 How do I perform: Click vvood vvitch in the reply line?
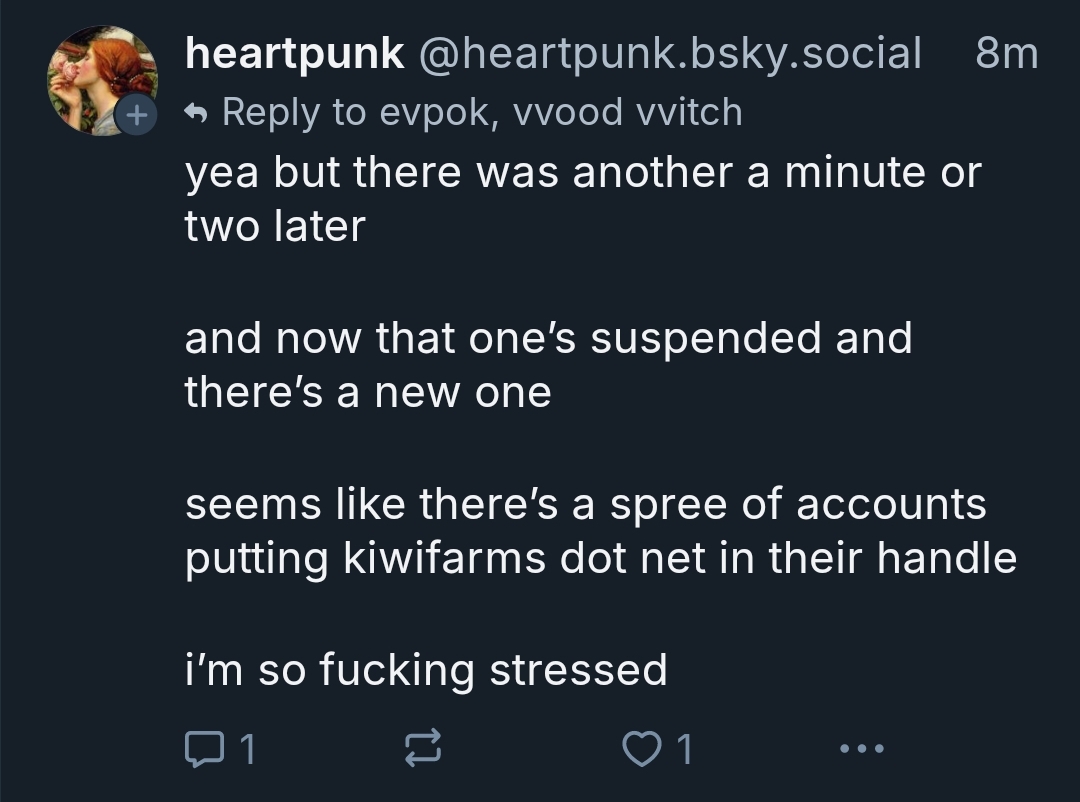pyautogui.click(x=627, y=112)
